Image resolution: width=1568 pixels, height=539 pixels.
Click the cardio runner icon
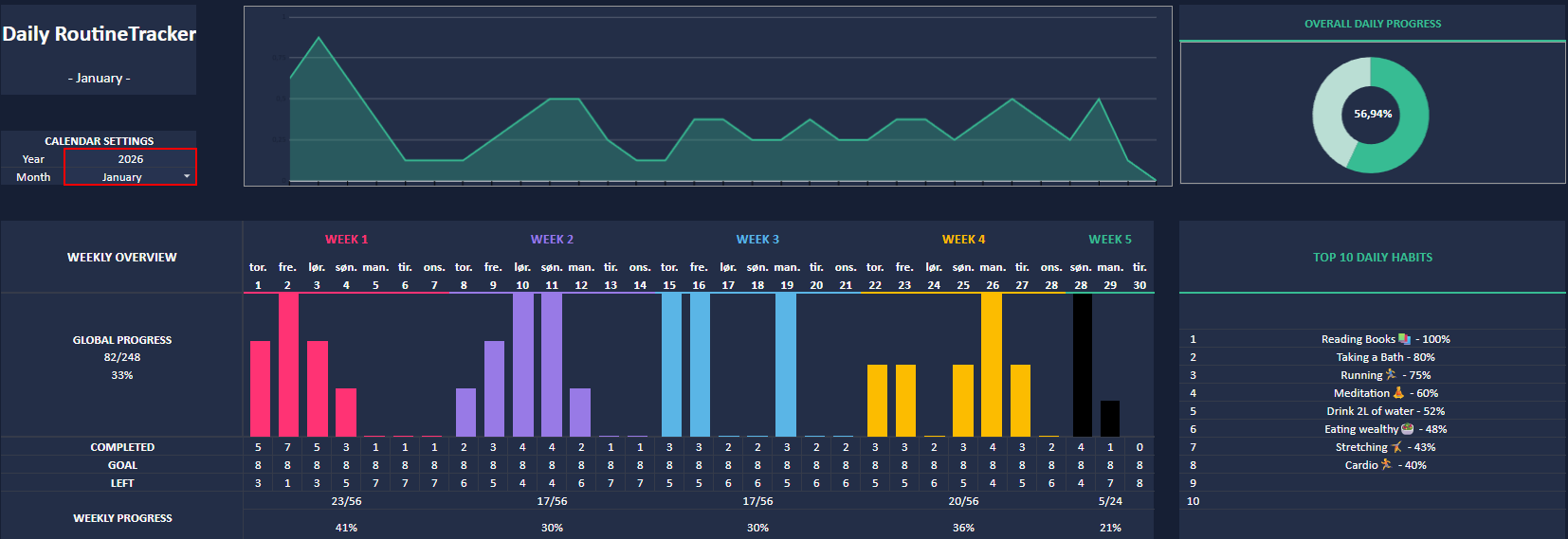point(1386,464)
